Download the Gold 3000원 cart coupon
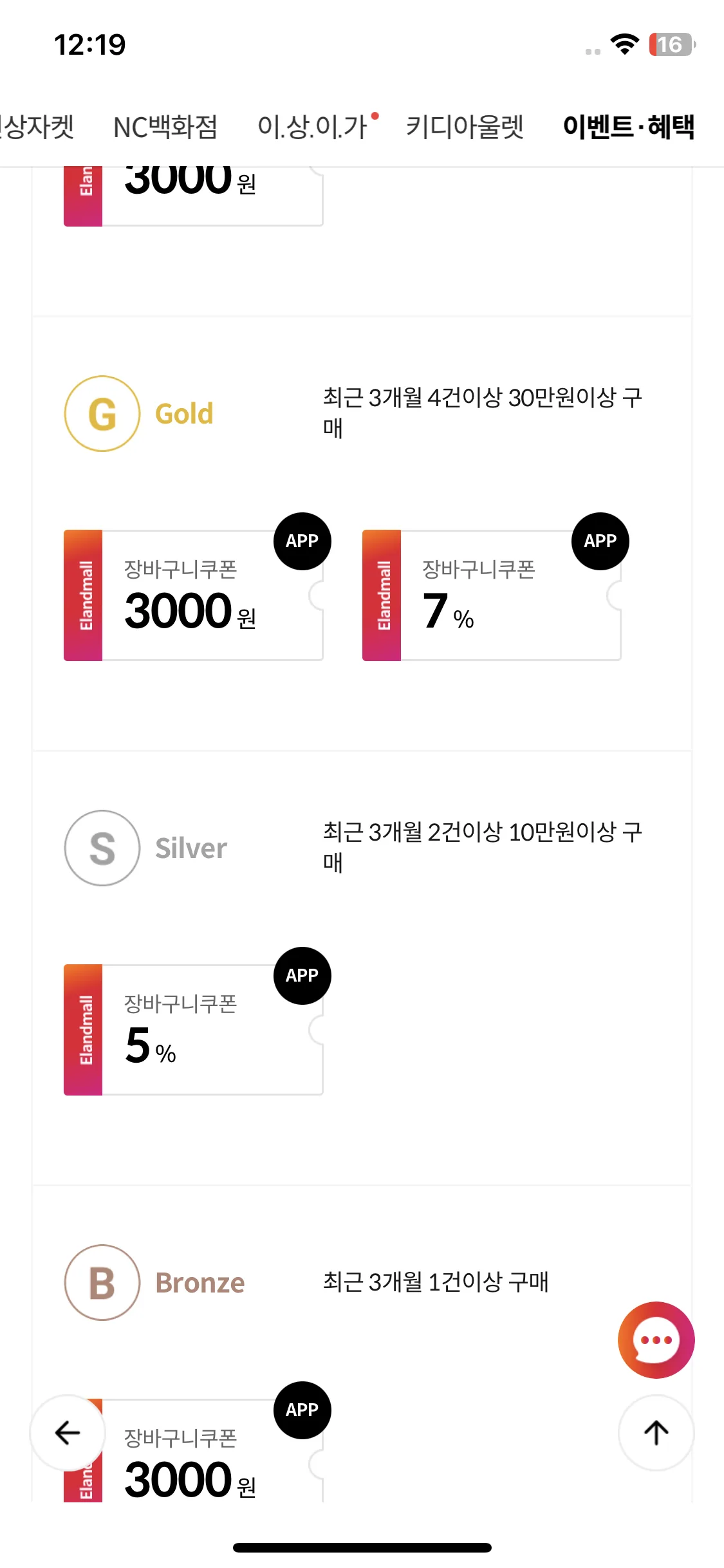The image size is (724, 1568). 193,595
